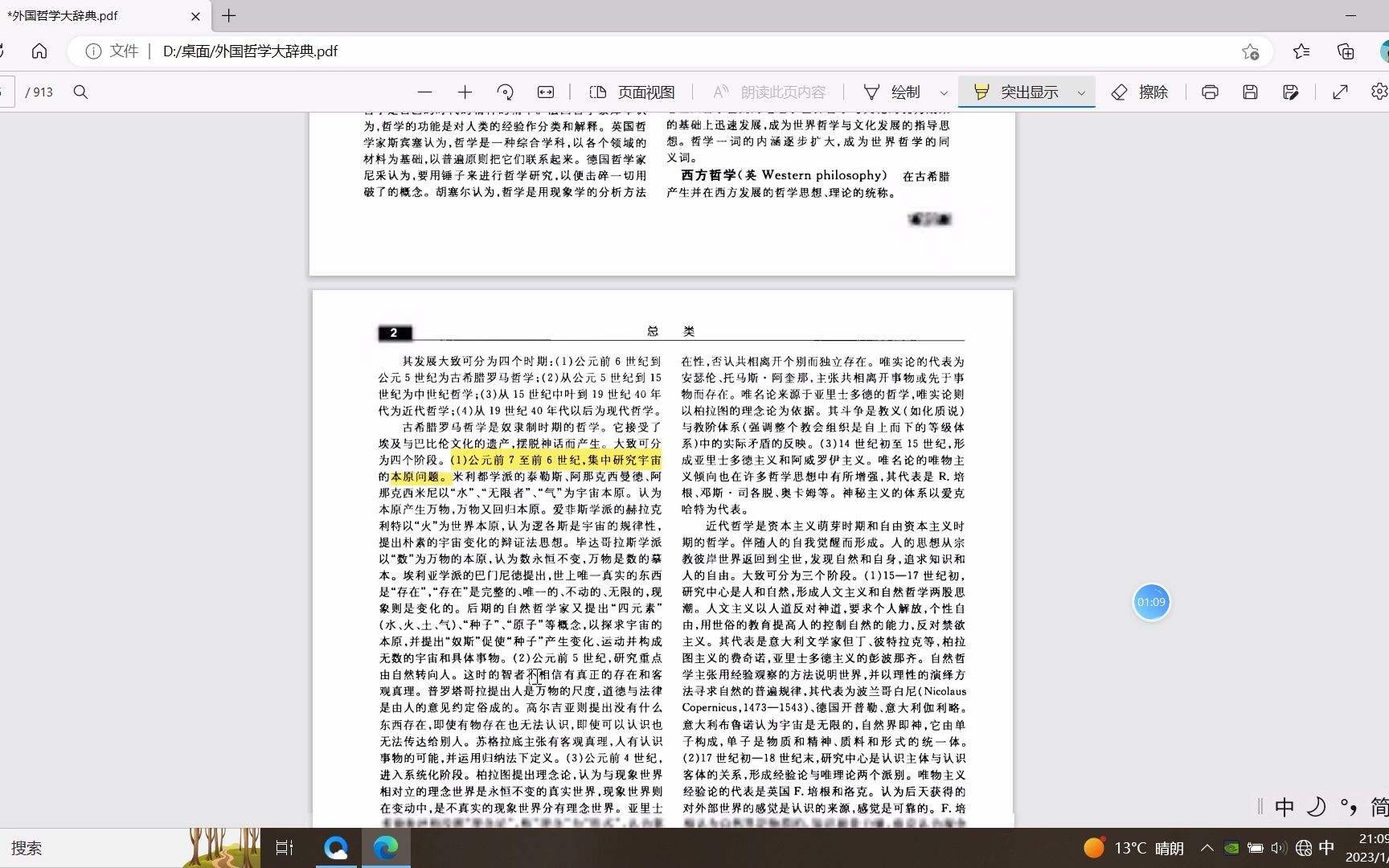Toggle the 突出显示 highlight tool
Viewport: 1389px width, 868px height.
(1016, 92)
